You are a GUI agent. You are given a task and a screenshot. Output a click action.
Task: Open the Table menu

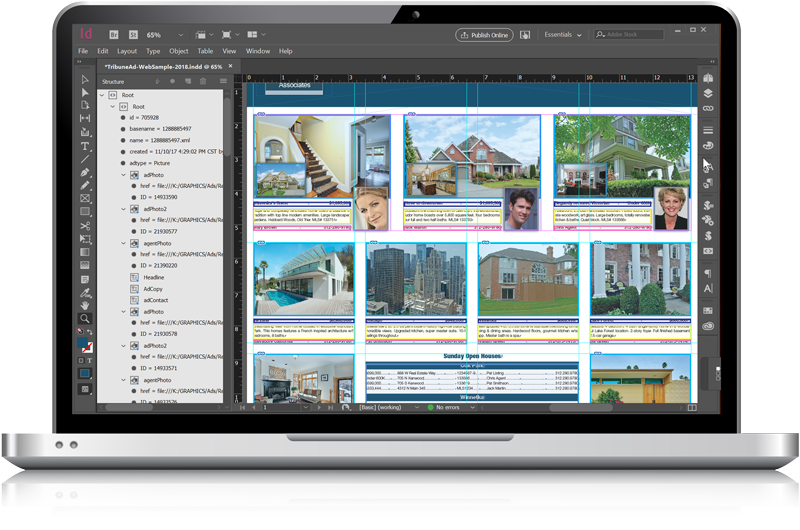(x=205, y=51)
